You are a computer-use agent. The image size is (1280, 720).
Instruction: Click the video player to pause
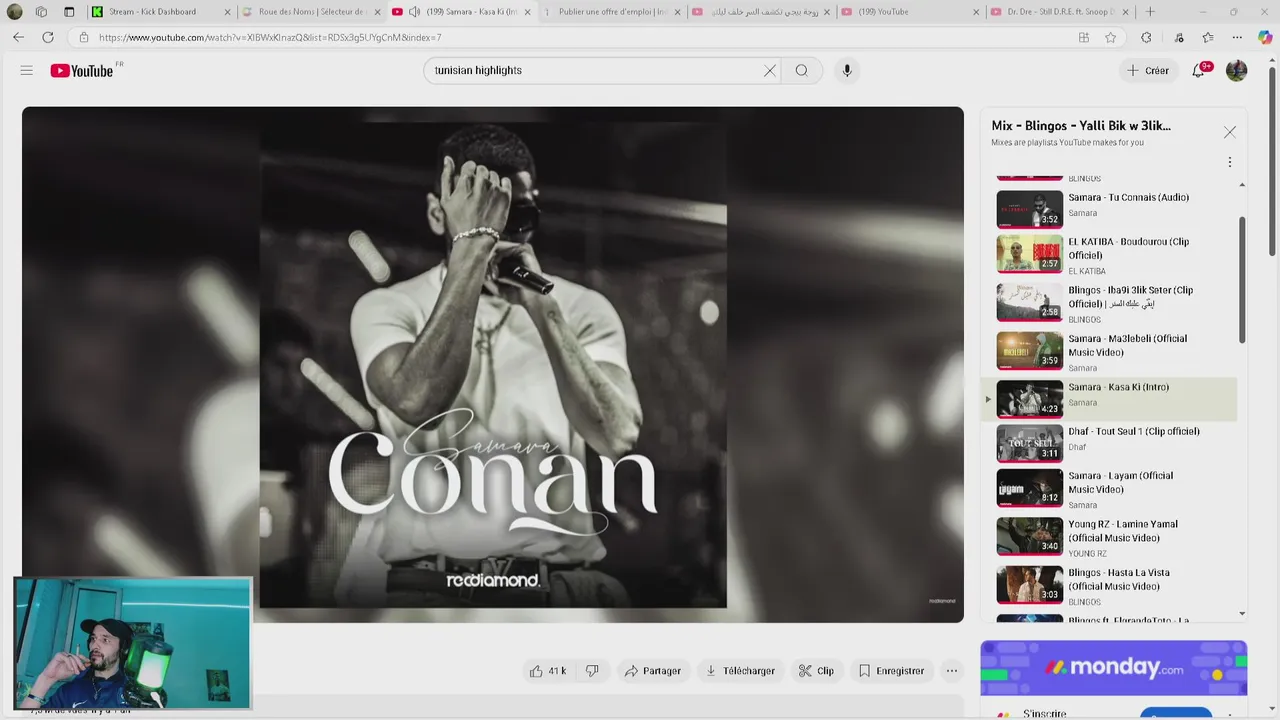pyautogui.click(x=493, y=364)
